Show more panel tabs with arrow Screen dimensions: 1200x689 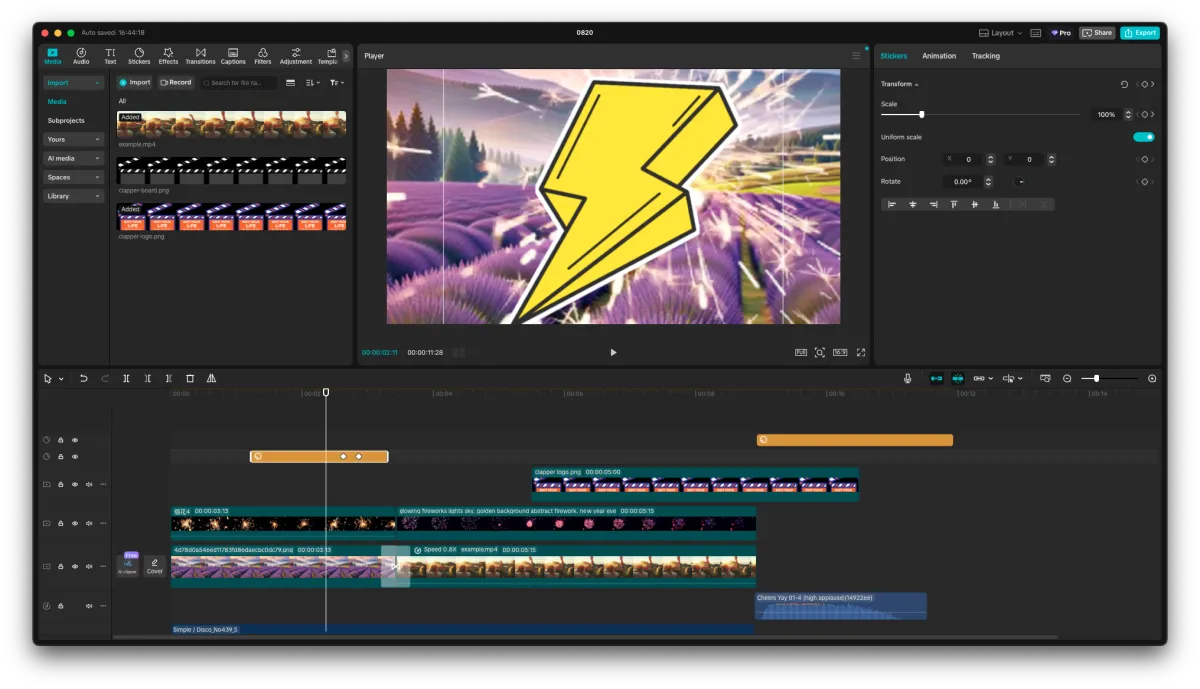(347, 56)
